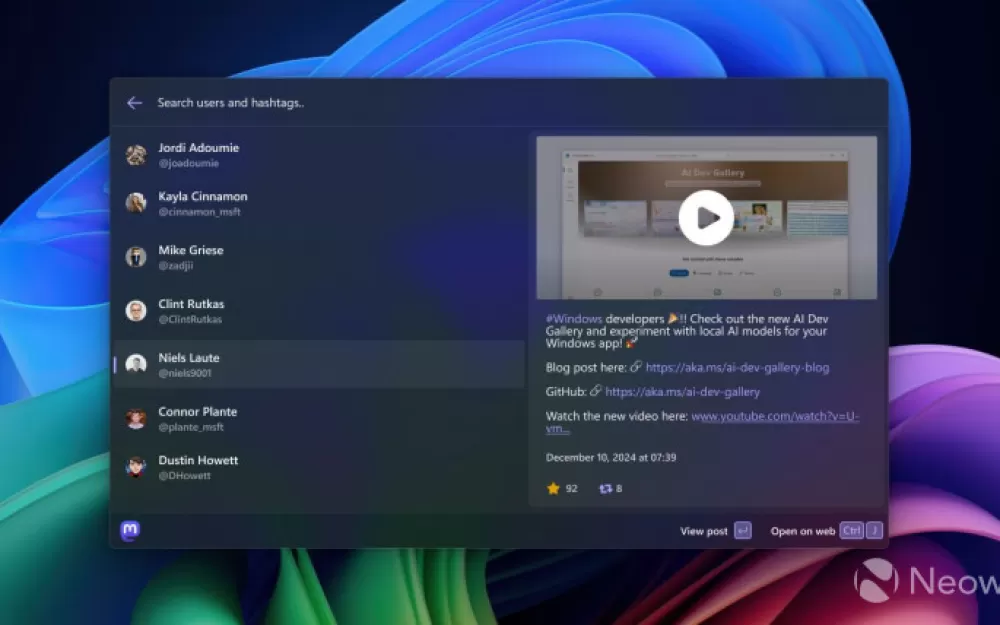The image size is (1000, 625).
Task: Choose user Niels Laute by name
Action: (189, 358)
